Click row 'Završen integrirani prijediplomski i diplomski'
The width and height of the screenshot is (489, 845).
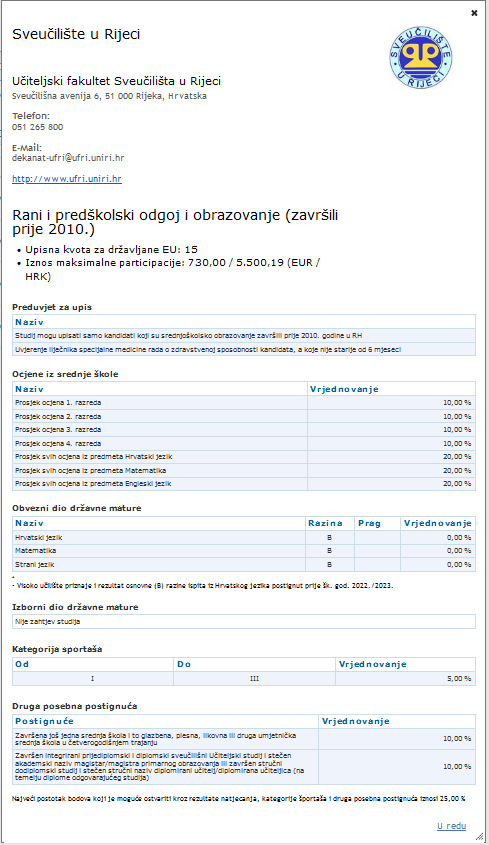pos(244,767)
